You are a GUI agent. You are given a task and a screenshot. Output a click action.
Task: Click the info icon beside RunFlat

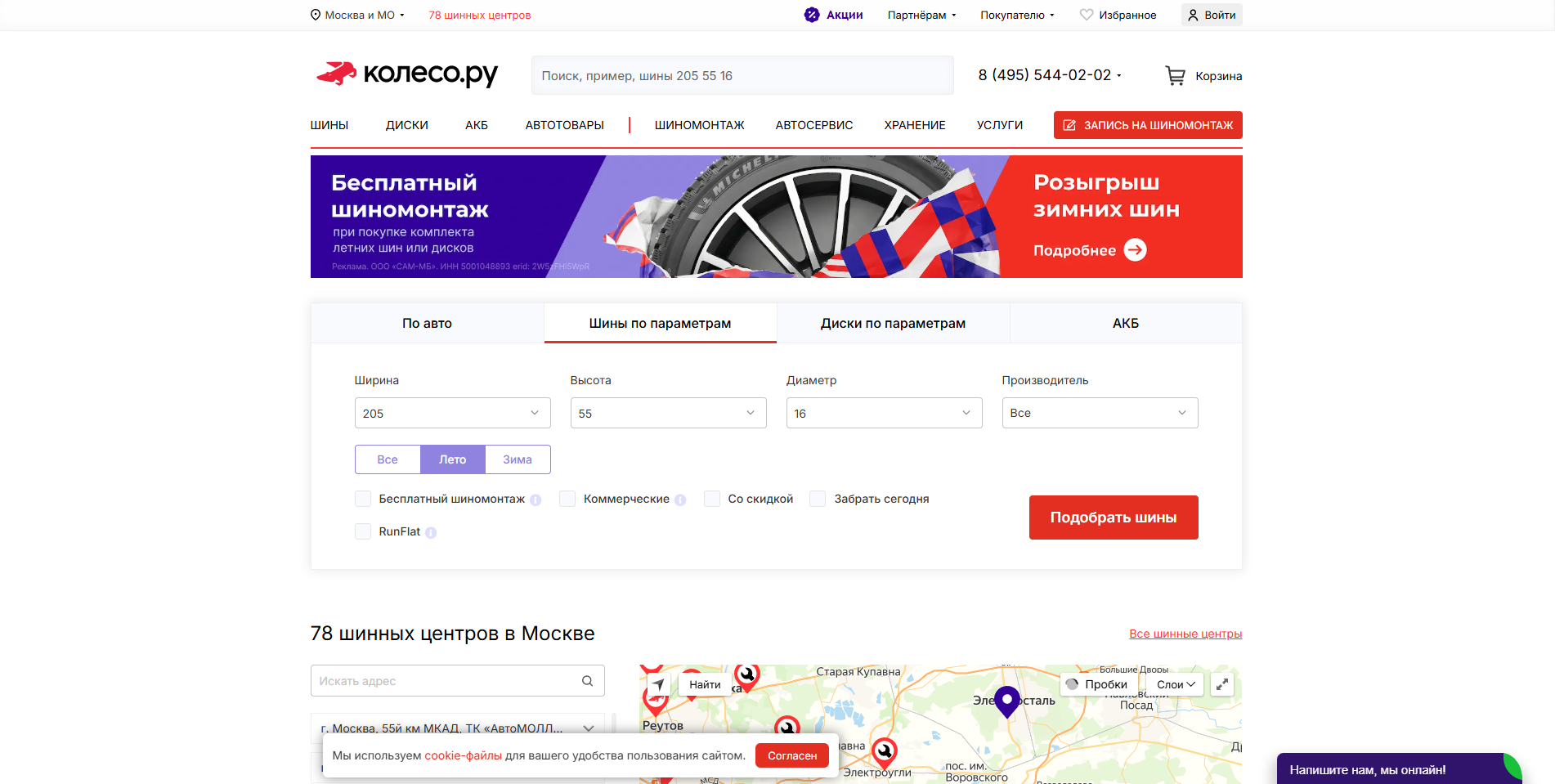tap(431, 532)
